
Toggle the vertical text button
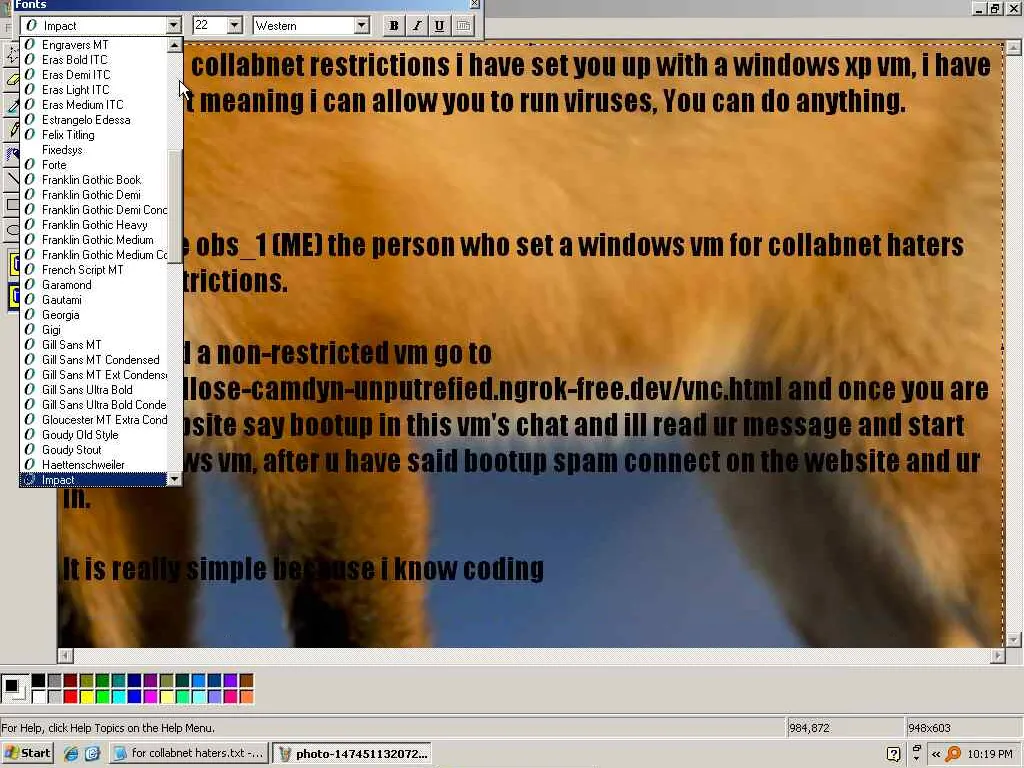(463, 25)
